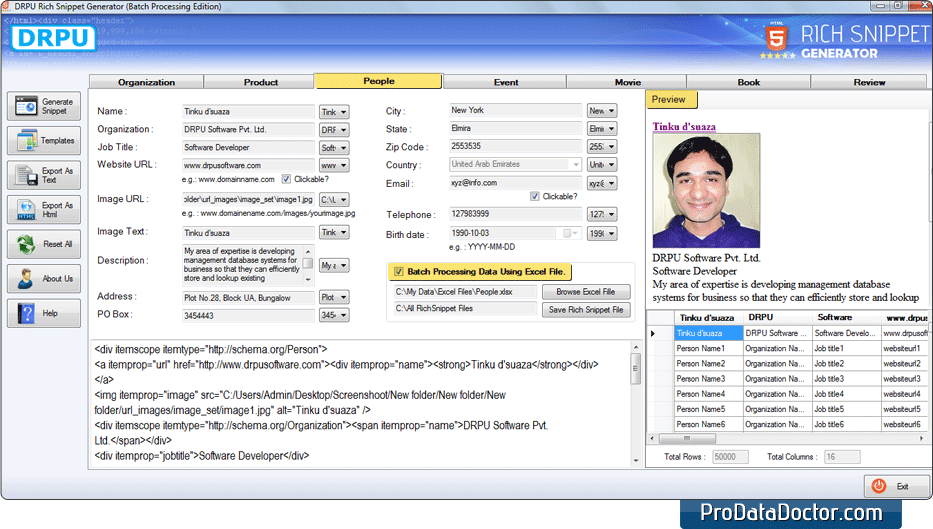The image size is (933, 529).
Task: Click the red Exit power icon
Action: [x=878, y=486]
